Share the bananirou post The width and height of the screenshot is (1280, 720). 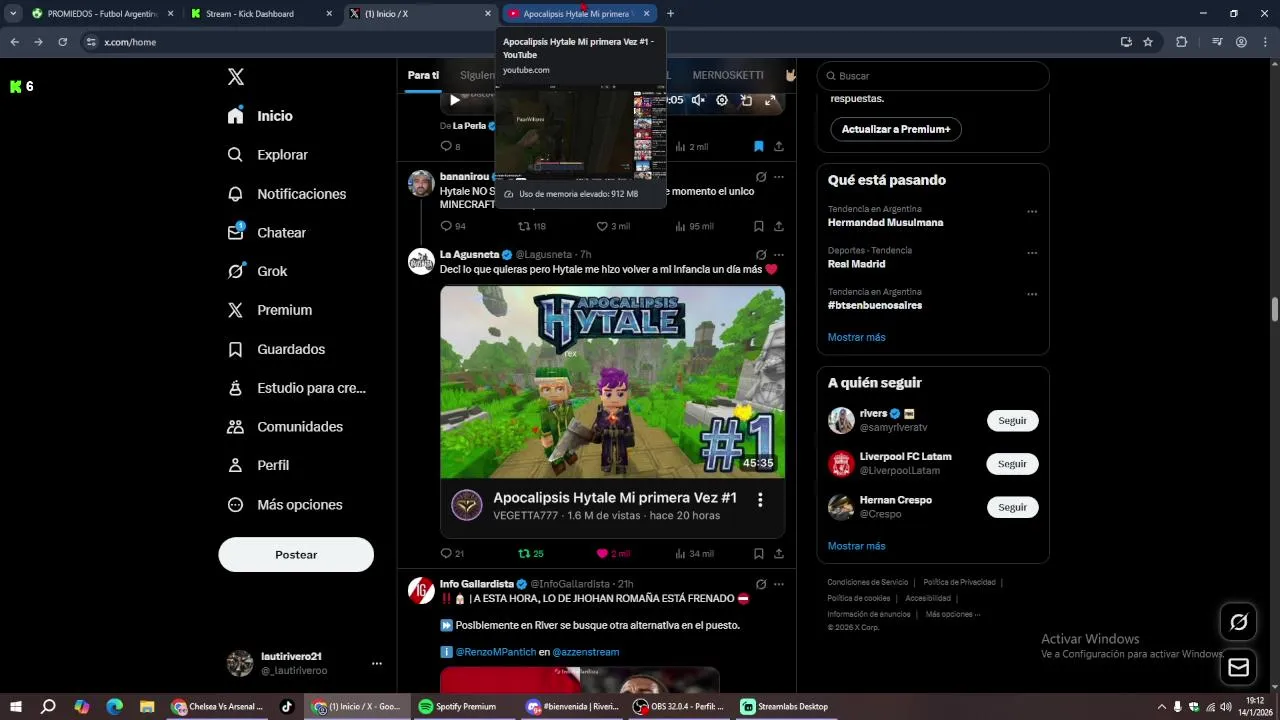coord(778,226)
